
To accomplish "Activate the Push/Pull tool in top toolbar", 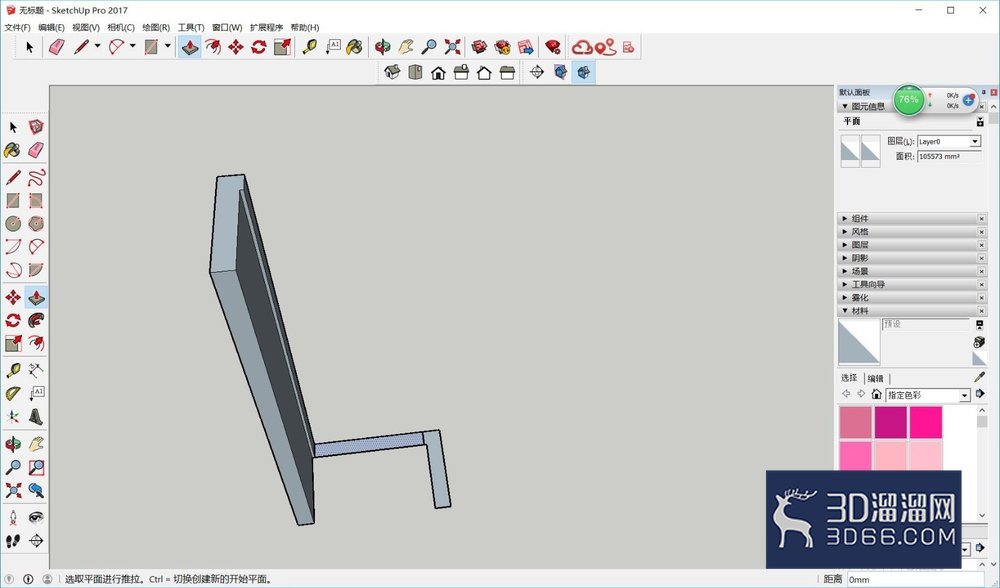I will pos(189,47).
